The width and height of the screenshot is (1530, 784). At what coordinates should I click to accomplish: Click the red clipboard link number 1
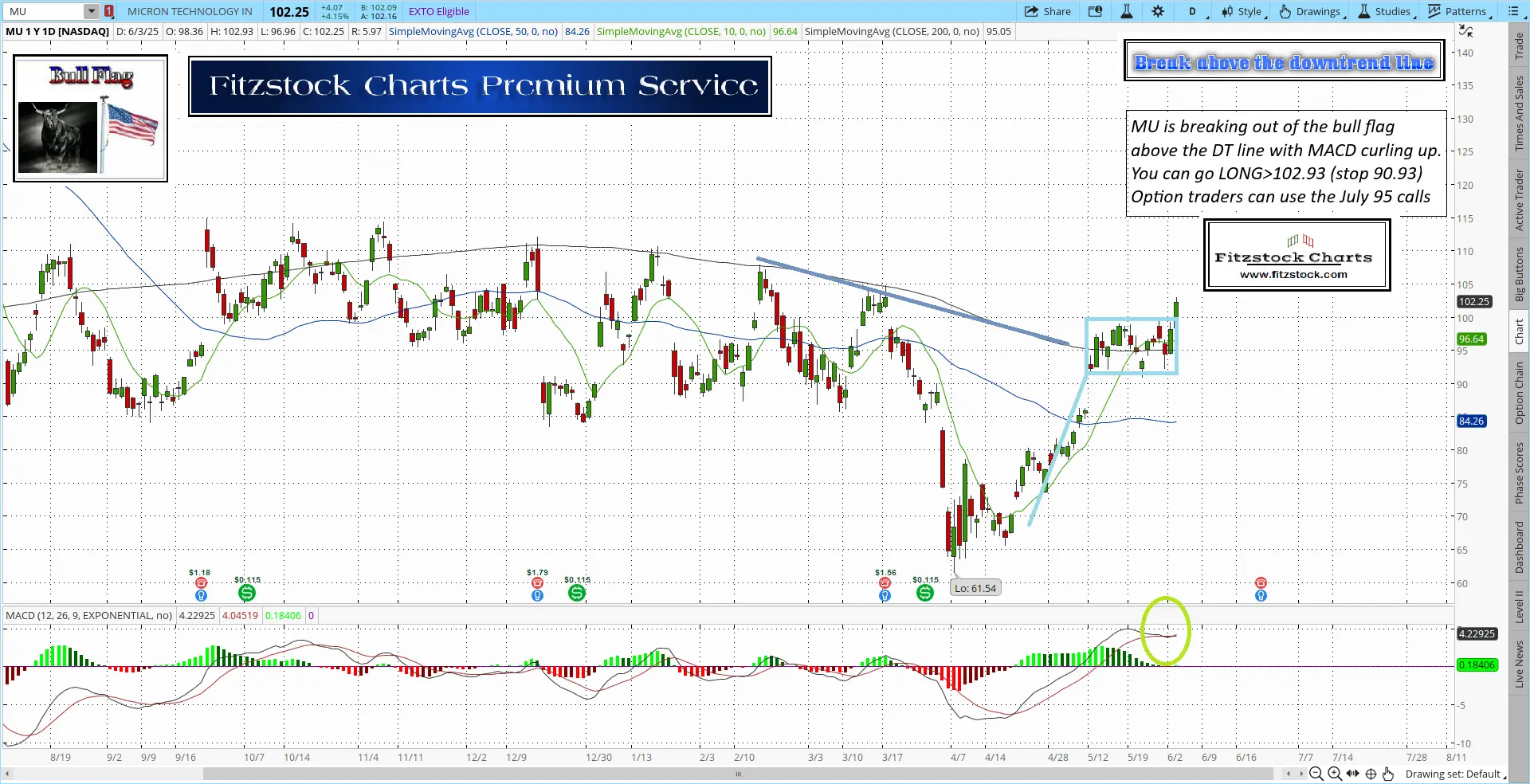[x=109, y=11]
